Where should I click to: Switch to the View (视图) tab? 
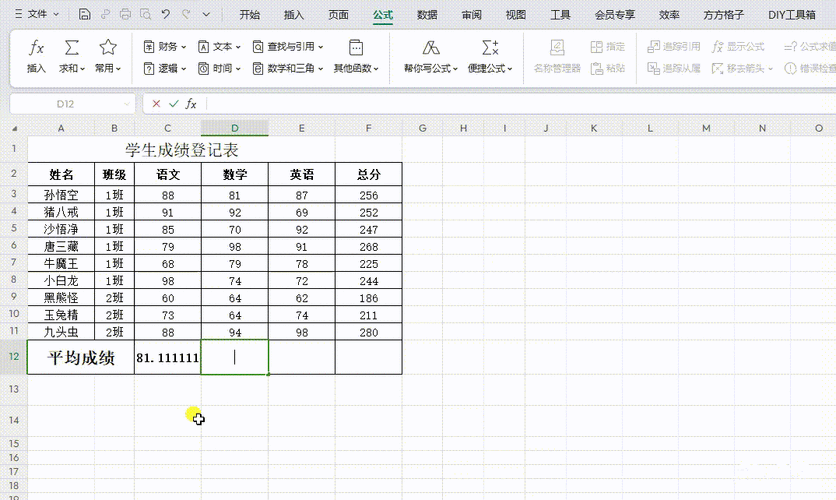point(516,15)
